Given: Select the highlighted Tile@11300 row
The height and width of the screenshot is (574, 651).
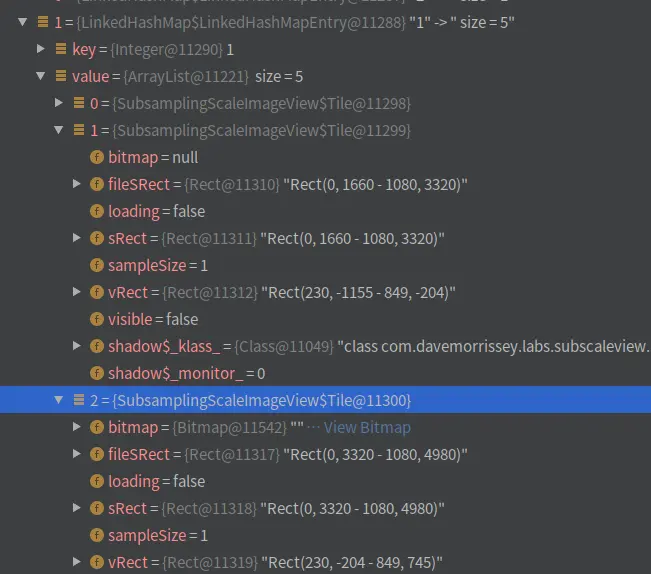Looking at the screenshot, I should [326, 400].
